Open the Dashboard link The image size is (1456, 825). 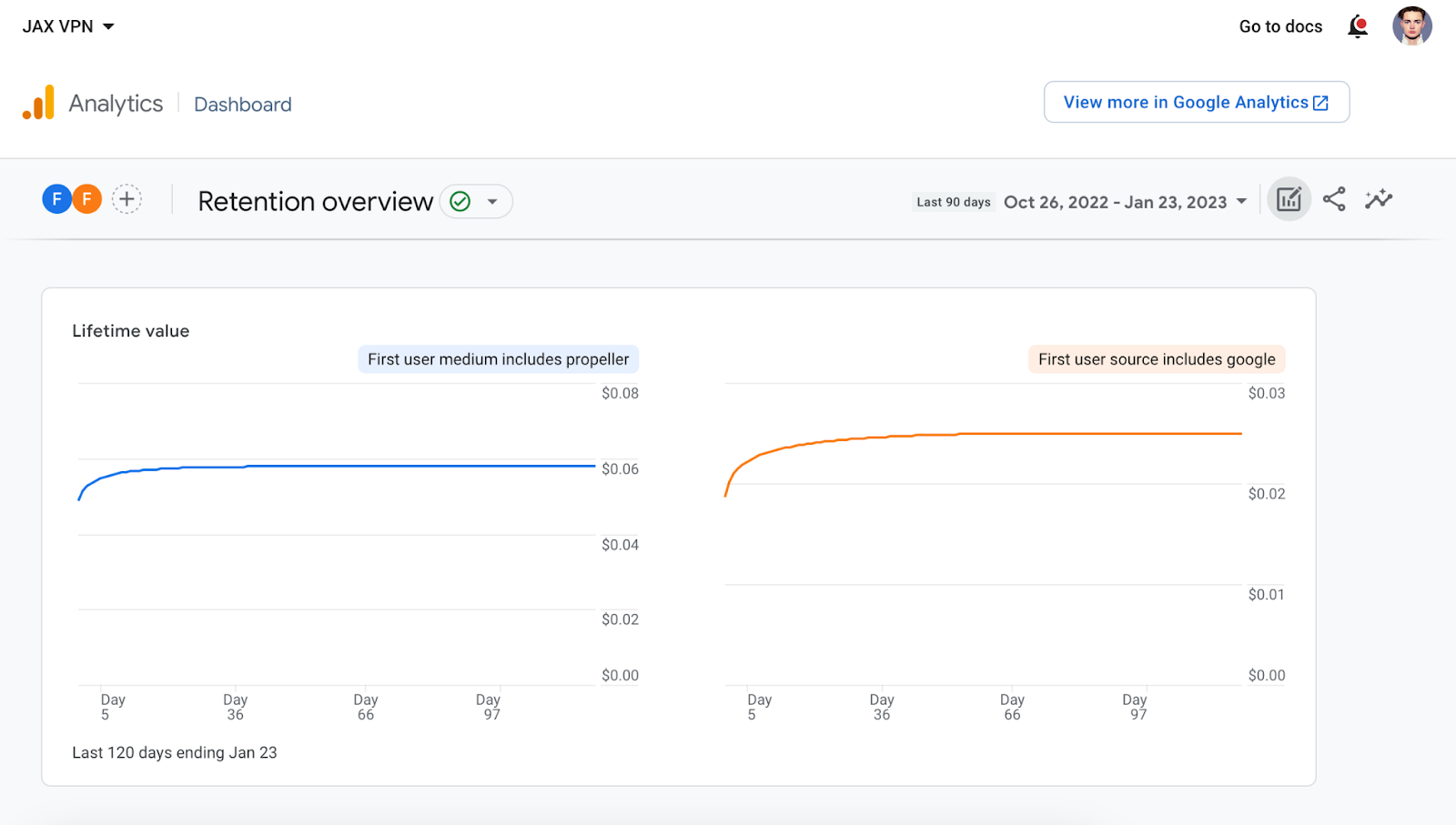click(243, 105)
